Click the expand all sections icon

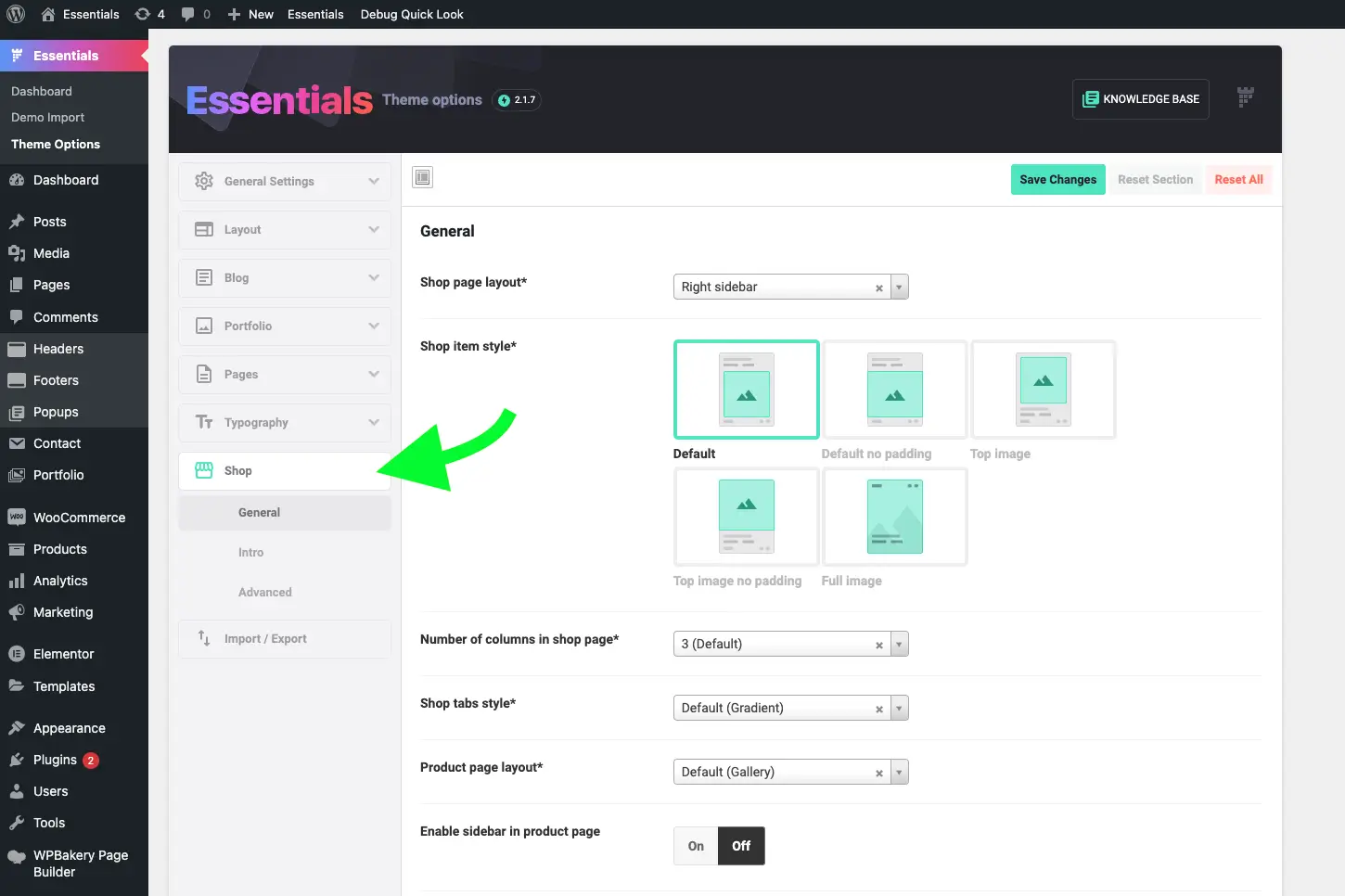point(423,177)
